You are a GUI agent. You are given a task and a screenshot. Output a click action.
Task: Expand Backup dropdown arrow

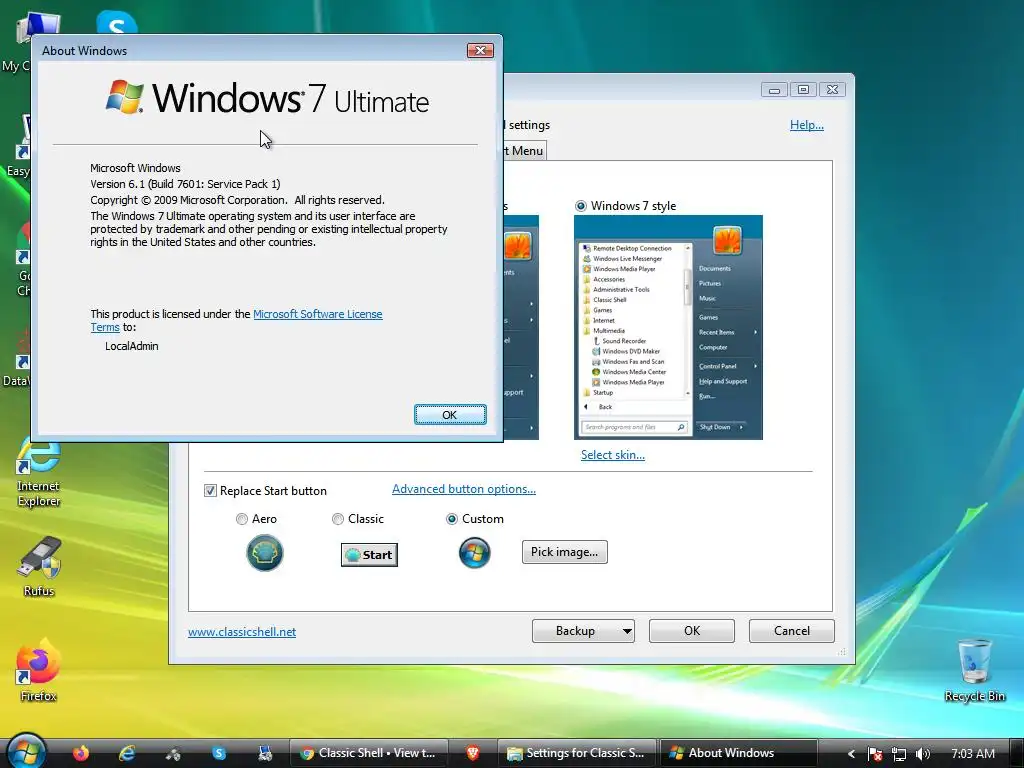[627, 631]
